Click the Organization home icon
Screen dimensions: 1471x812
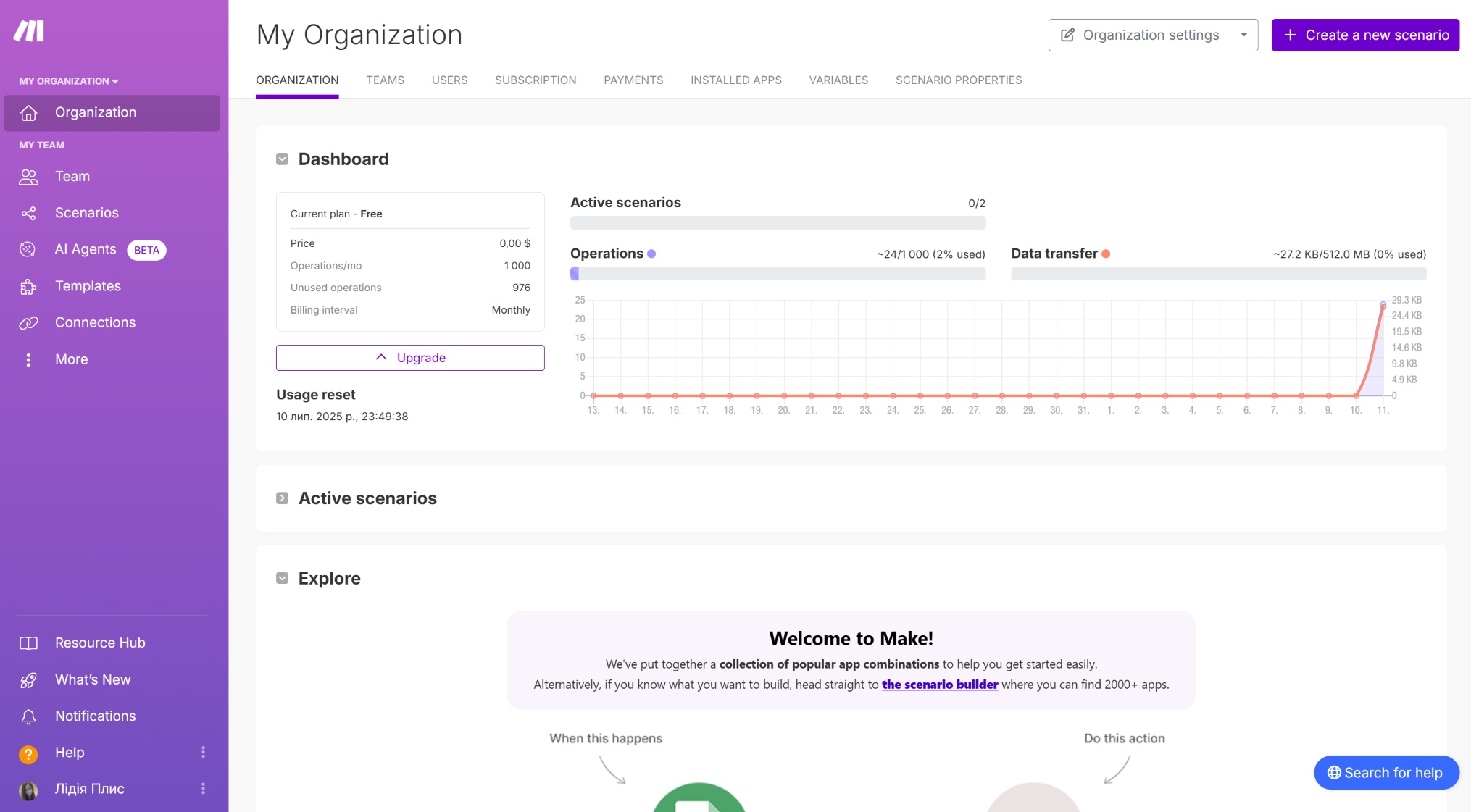click(x=28, y=113)
